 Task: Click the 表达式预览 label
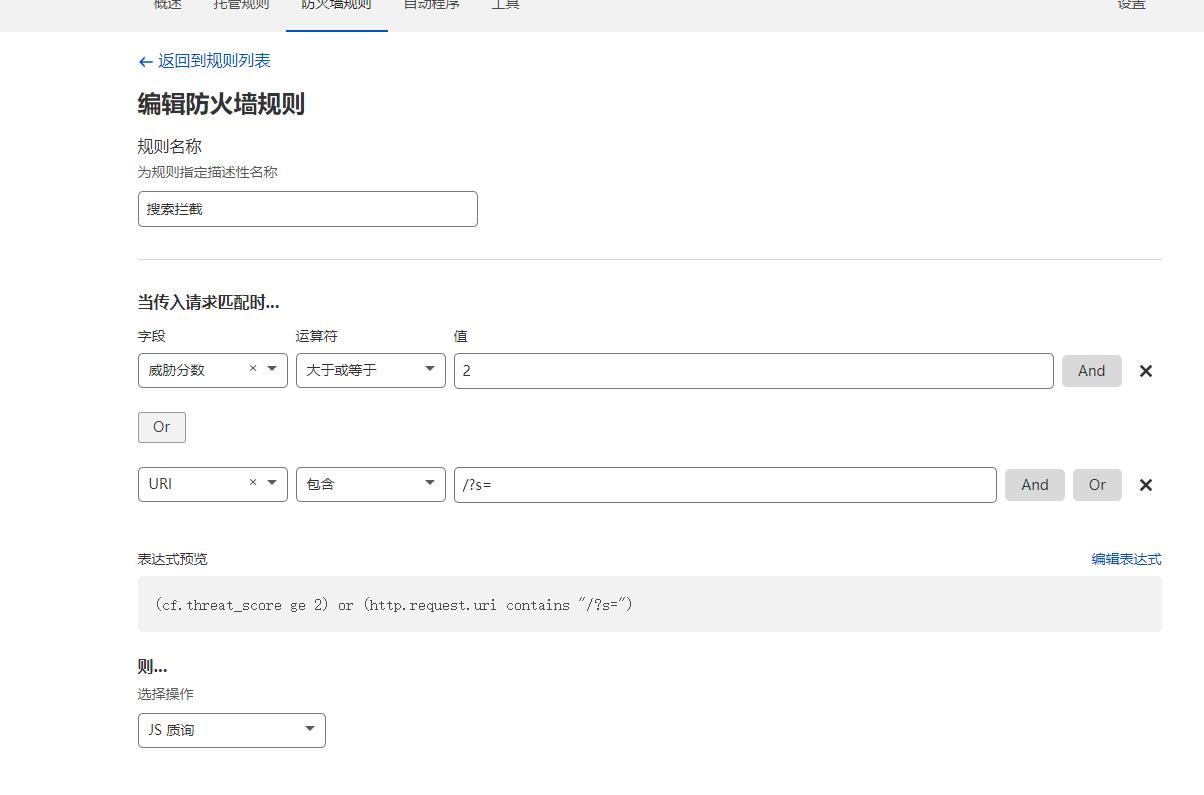pyautogui.click(x=173, y=559)
